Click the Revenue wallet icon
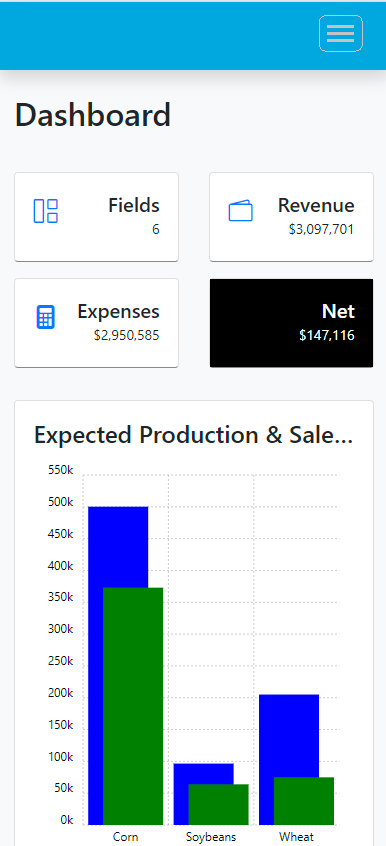The image size is (386, 846). click(241, 211)
